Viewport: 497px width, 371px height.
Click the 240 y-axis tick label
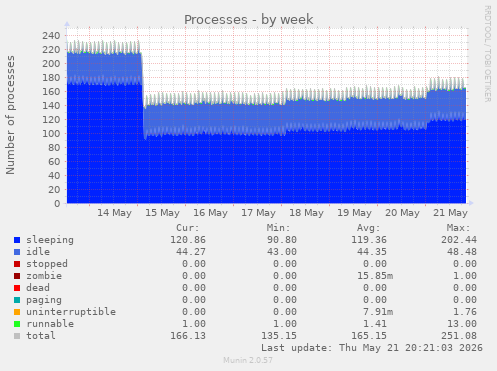click(x=51, y=36)
